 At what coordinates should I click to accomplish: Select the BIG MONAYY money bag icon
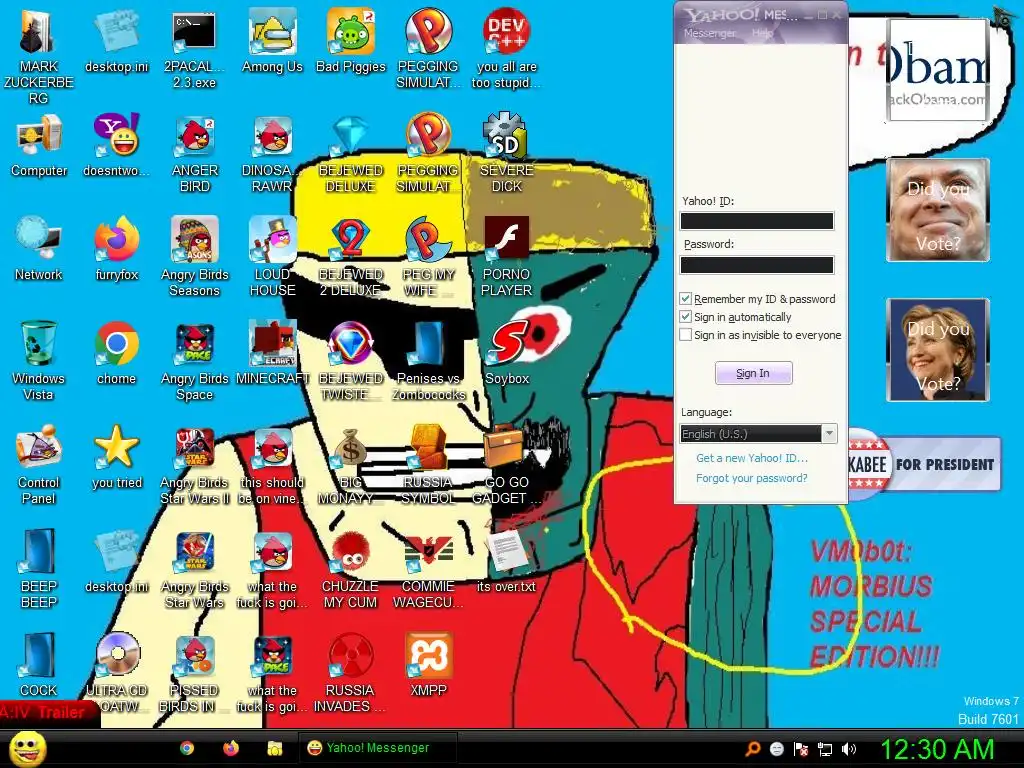(351, 464)
